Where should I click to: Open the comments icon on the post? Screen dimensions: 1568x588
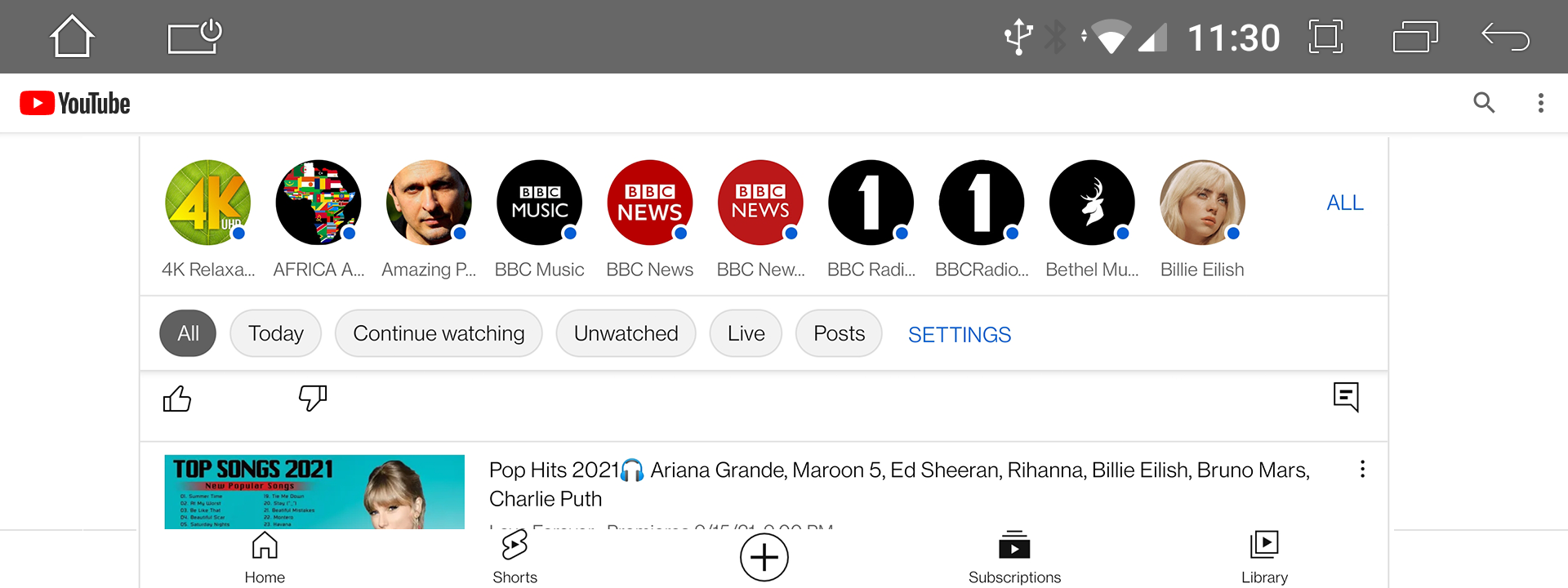coord(1345,397)
